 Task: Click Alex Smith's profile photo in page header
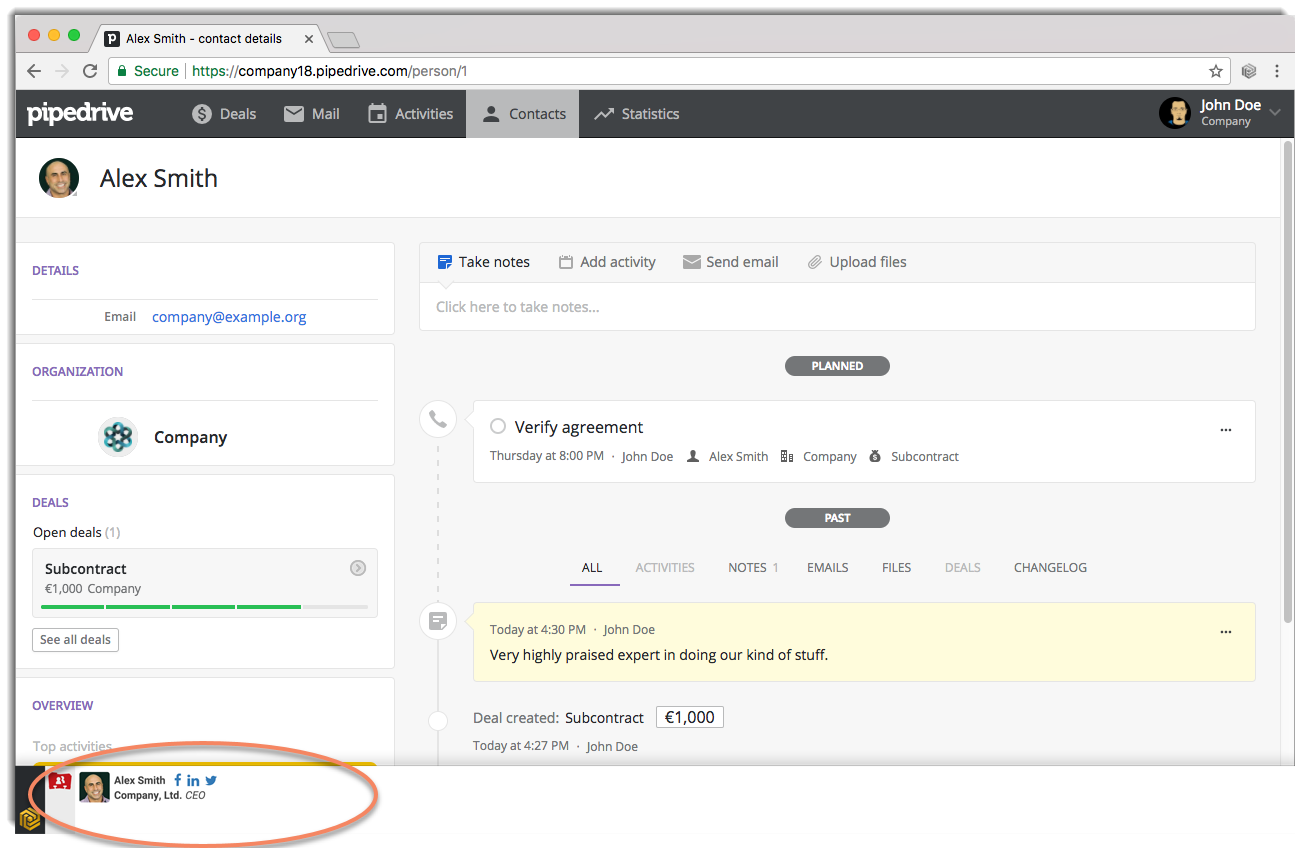coord(59,178)
